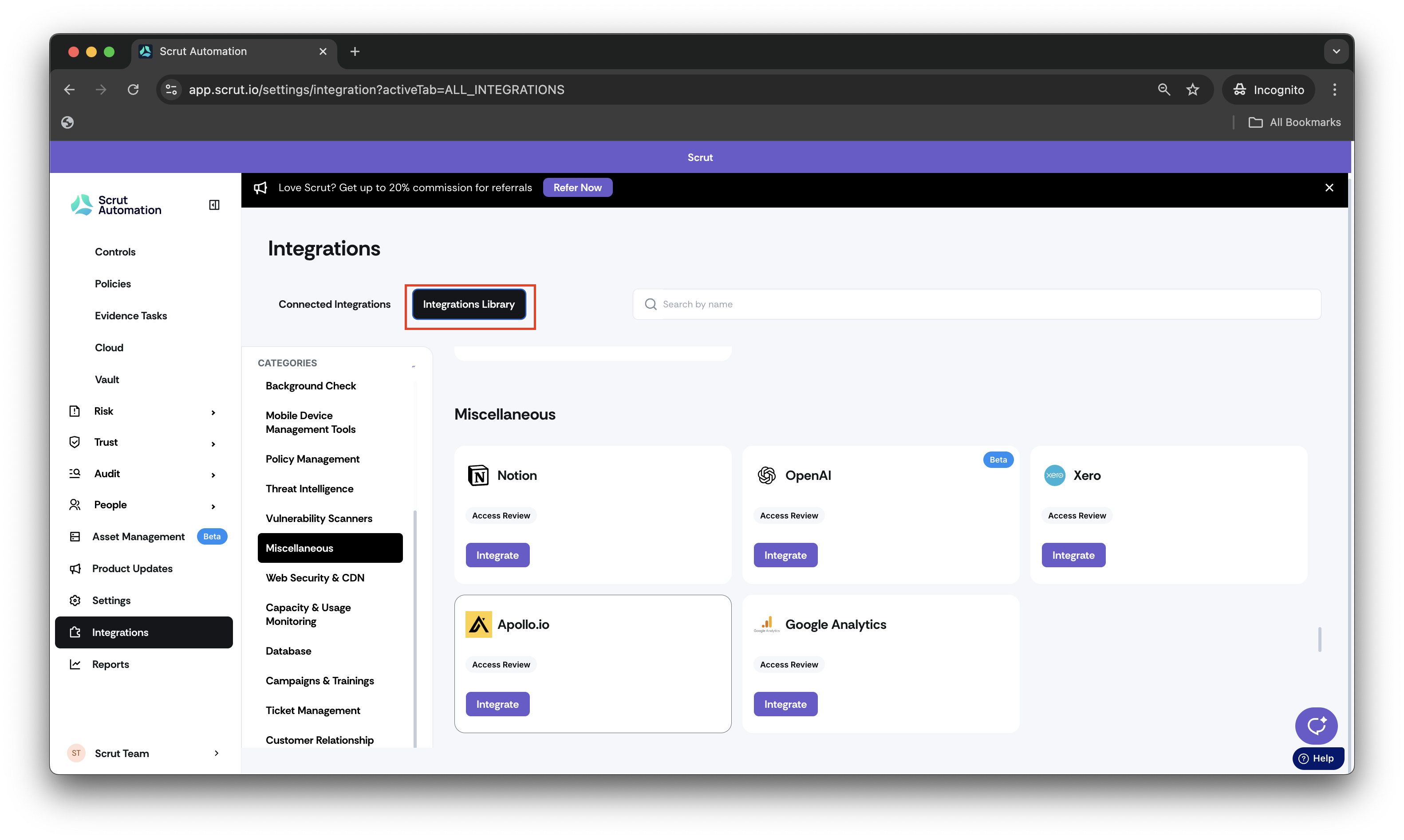Expand the Risk menu chevron
This screenshot has height=840, width=1404.
213,412
